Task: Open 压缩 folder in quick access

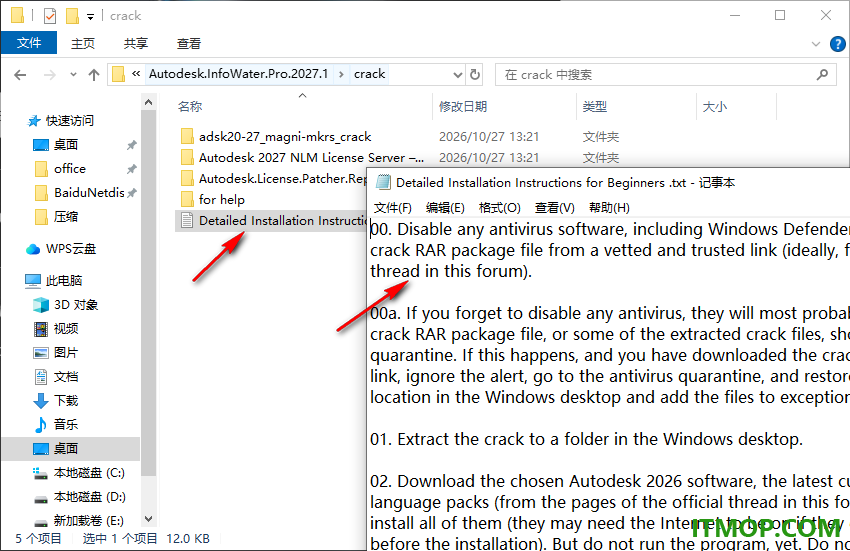Action: 66,217
